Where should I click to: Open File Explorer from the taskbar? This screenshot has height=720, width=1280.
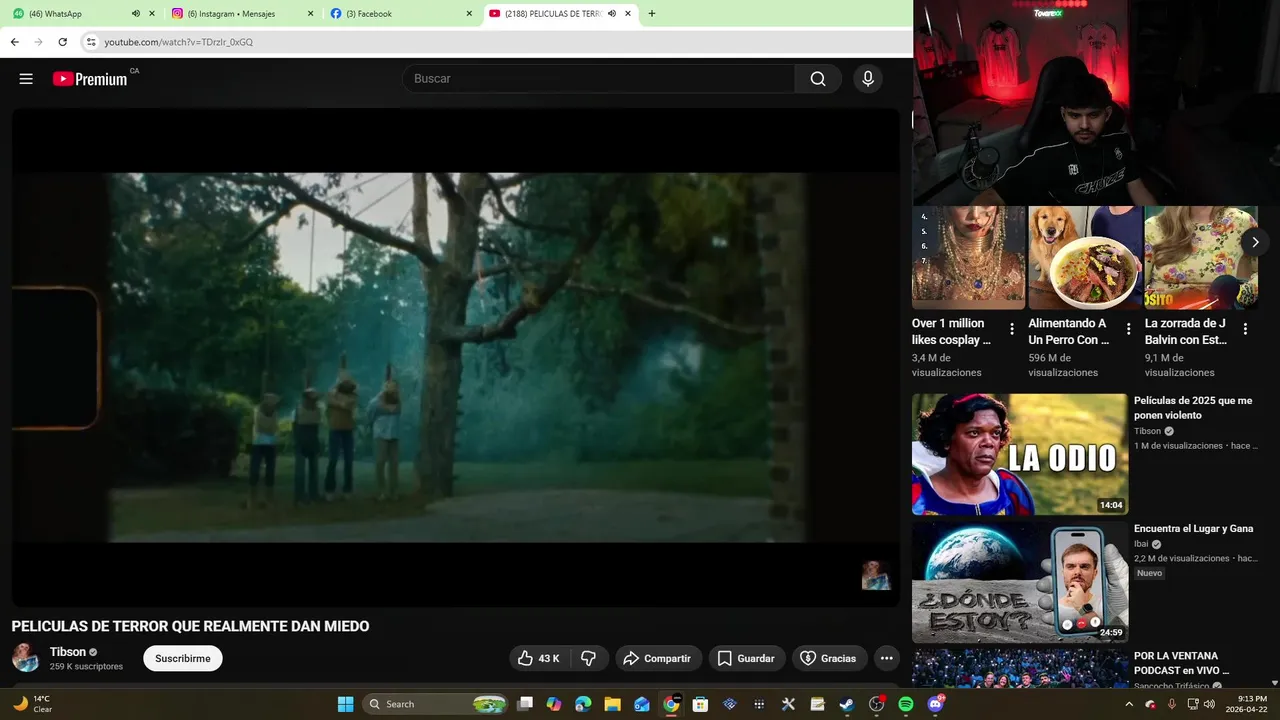coord(612,704)
